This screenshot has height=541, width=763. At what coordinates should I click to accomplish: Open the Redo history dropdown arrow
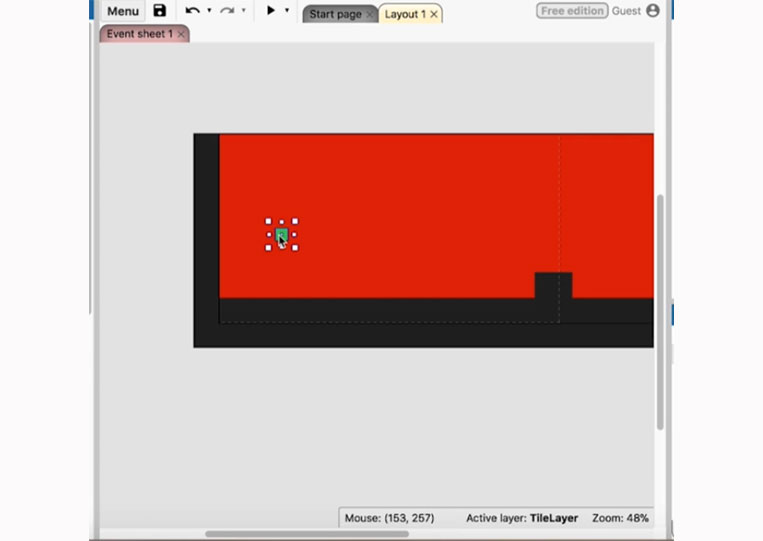click(x=243, y=10)
